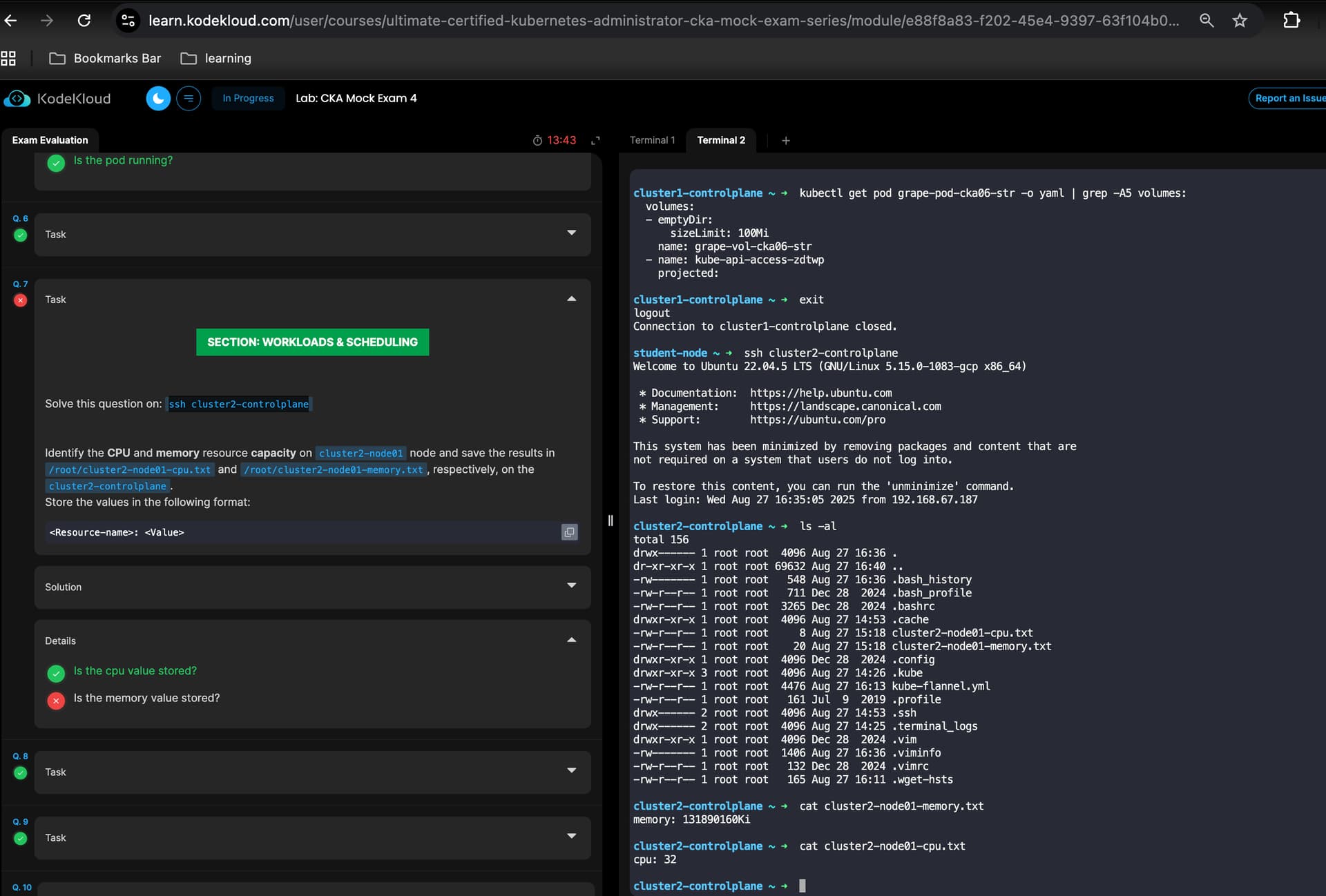Click 'Is the cpu value stored?' text

click(x=135, y=672)
